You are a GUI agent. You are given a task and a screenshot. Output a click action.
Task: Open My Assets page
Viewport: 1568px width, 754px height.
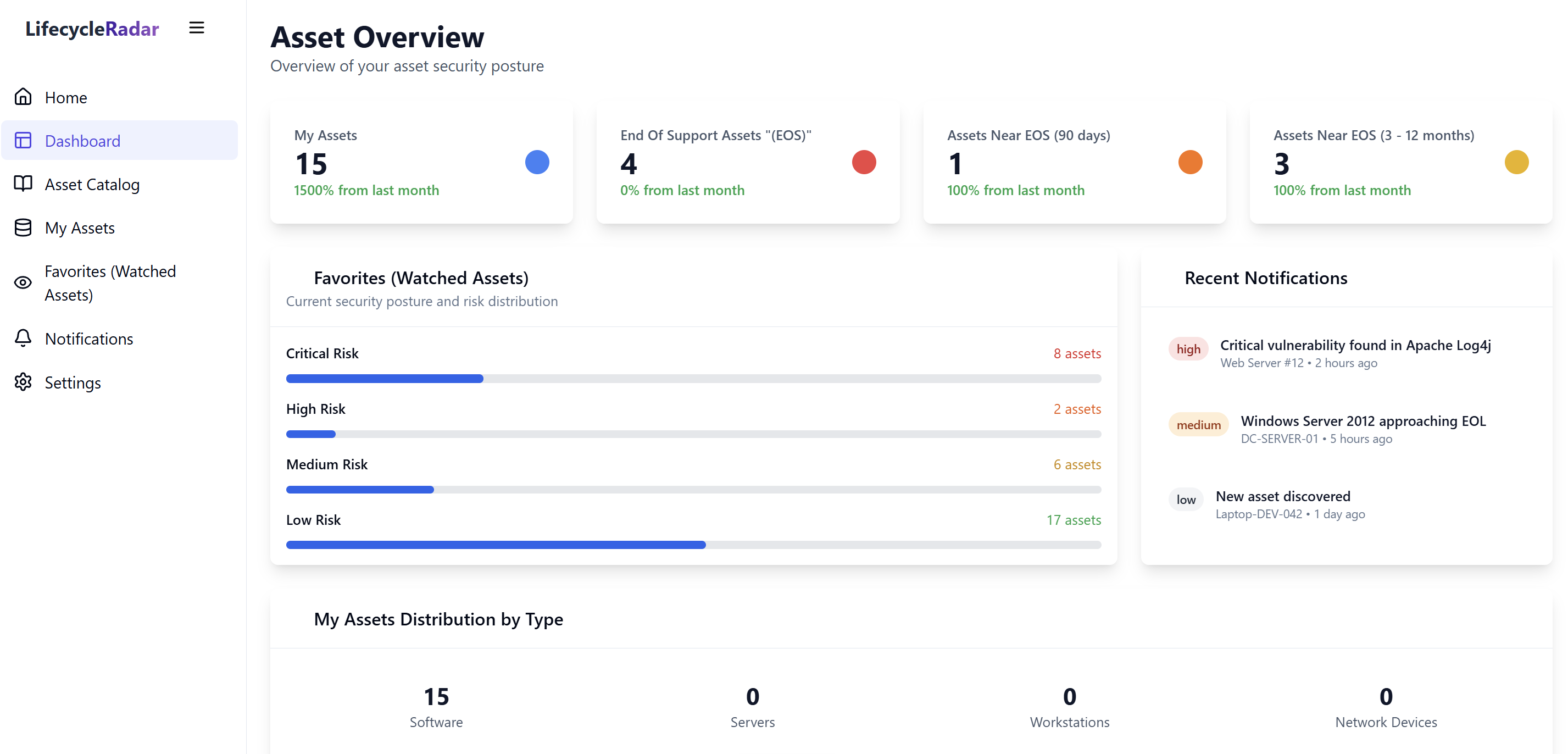click(x=119, y=228)
